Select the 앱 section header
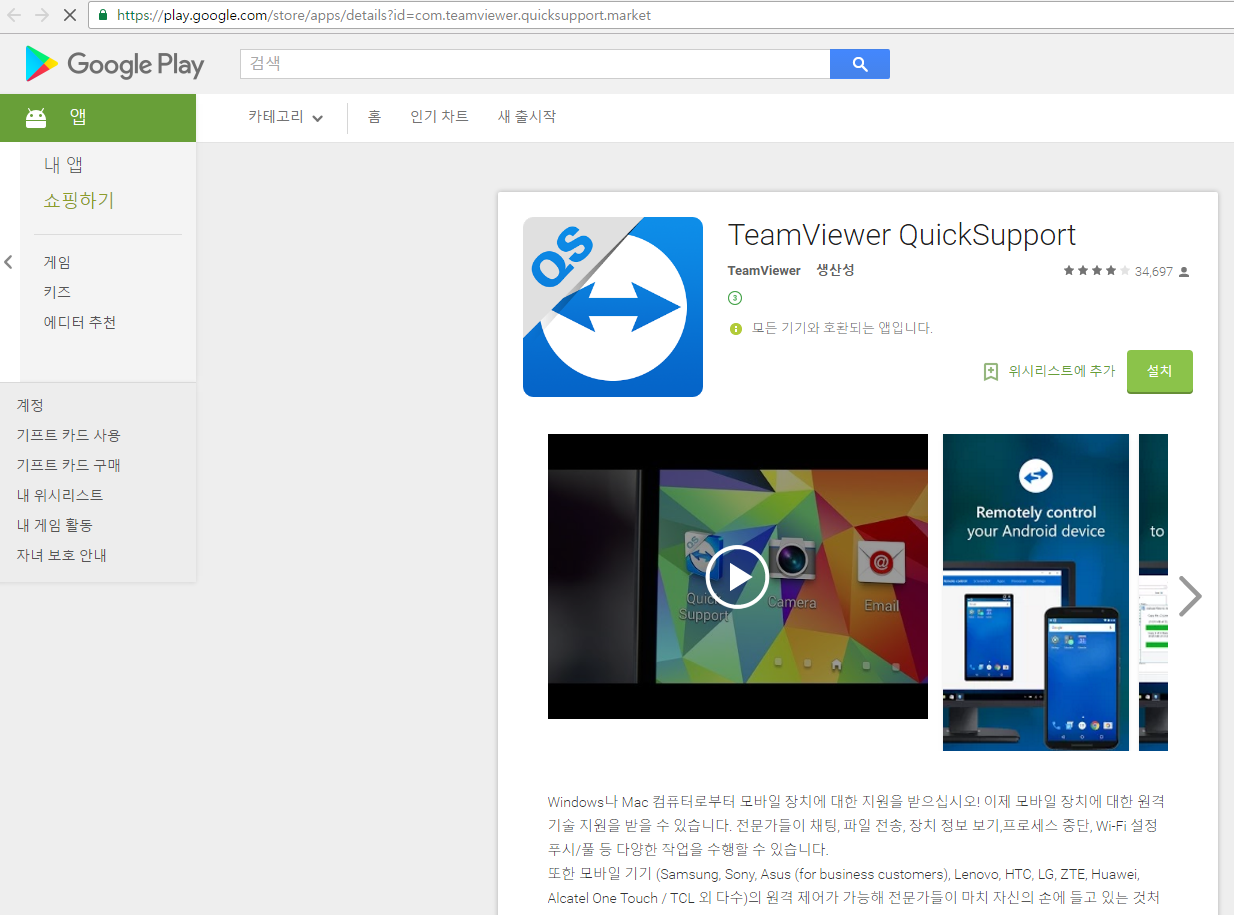The height and width of the screenshot is (915, 1234). click(x=98, y=118)
